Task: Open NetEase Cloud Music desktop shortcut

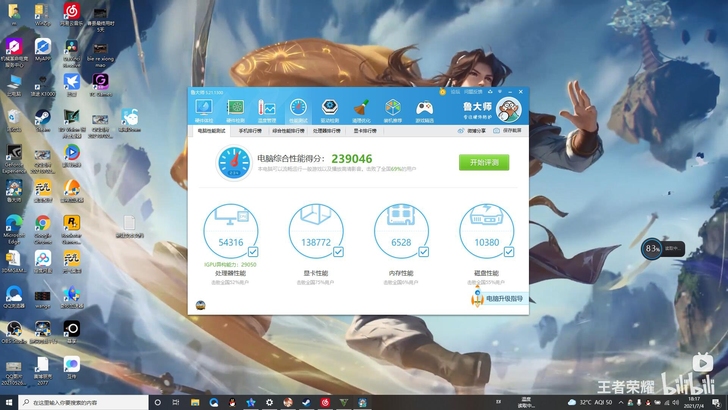Action: 72,14
